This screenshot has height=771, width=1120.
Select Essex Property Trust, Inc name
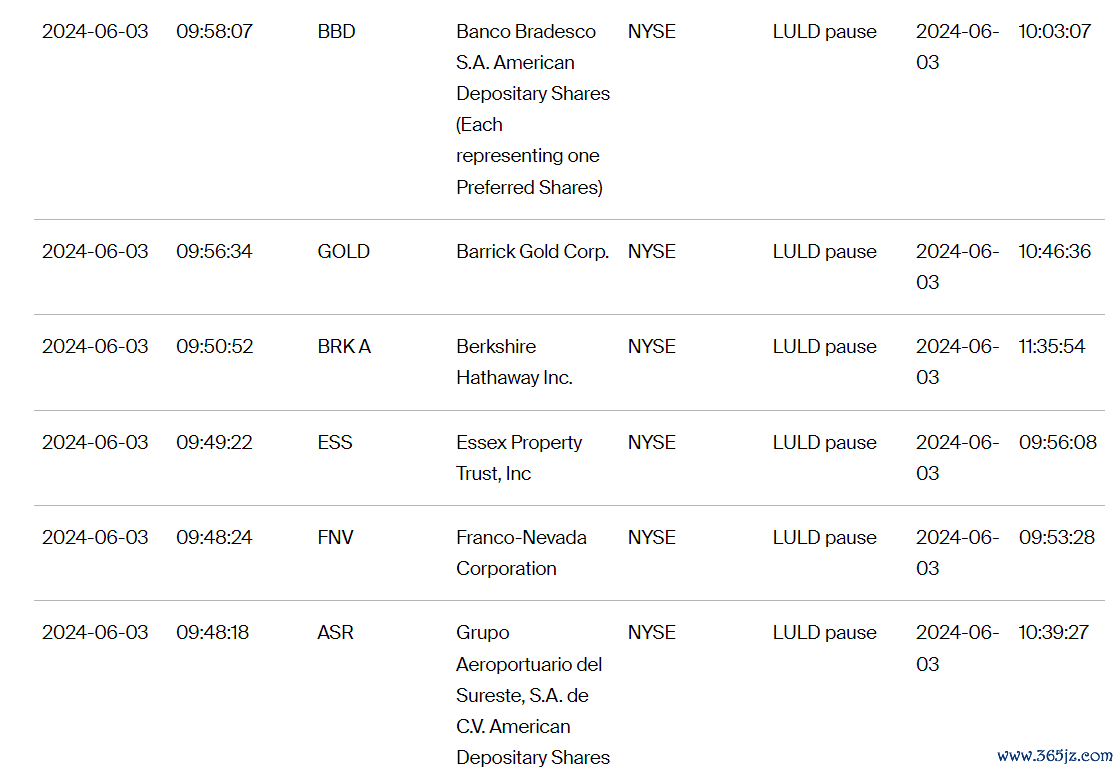coord(519,457)
